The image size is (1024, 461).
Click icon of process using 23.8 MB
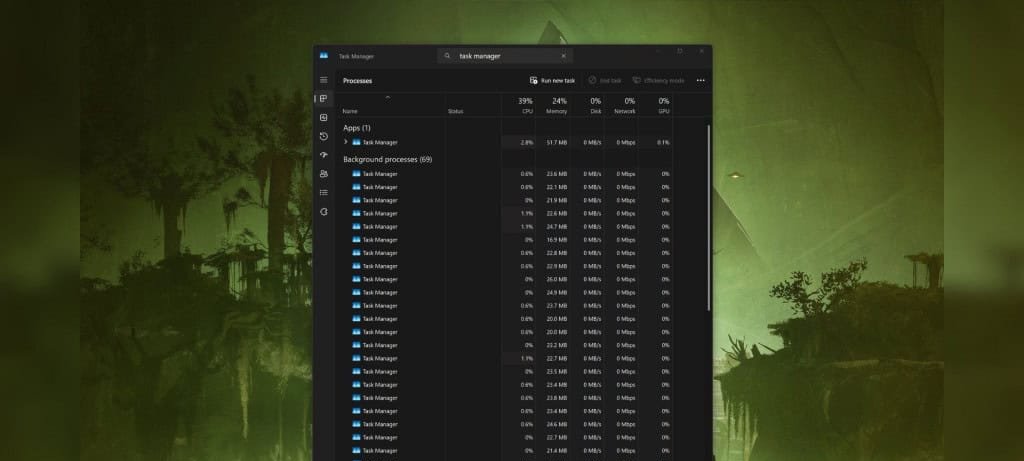[356, 398]
